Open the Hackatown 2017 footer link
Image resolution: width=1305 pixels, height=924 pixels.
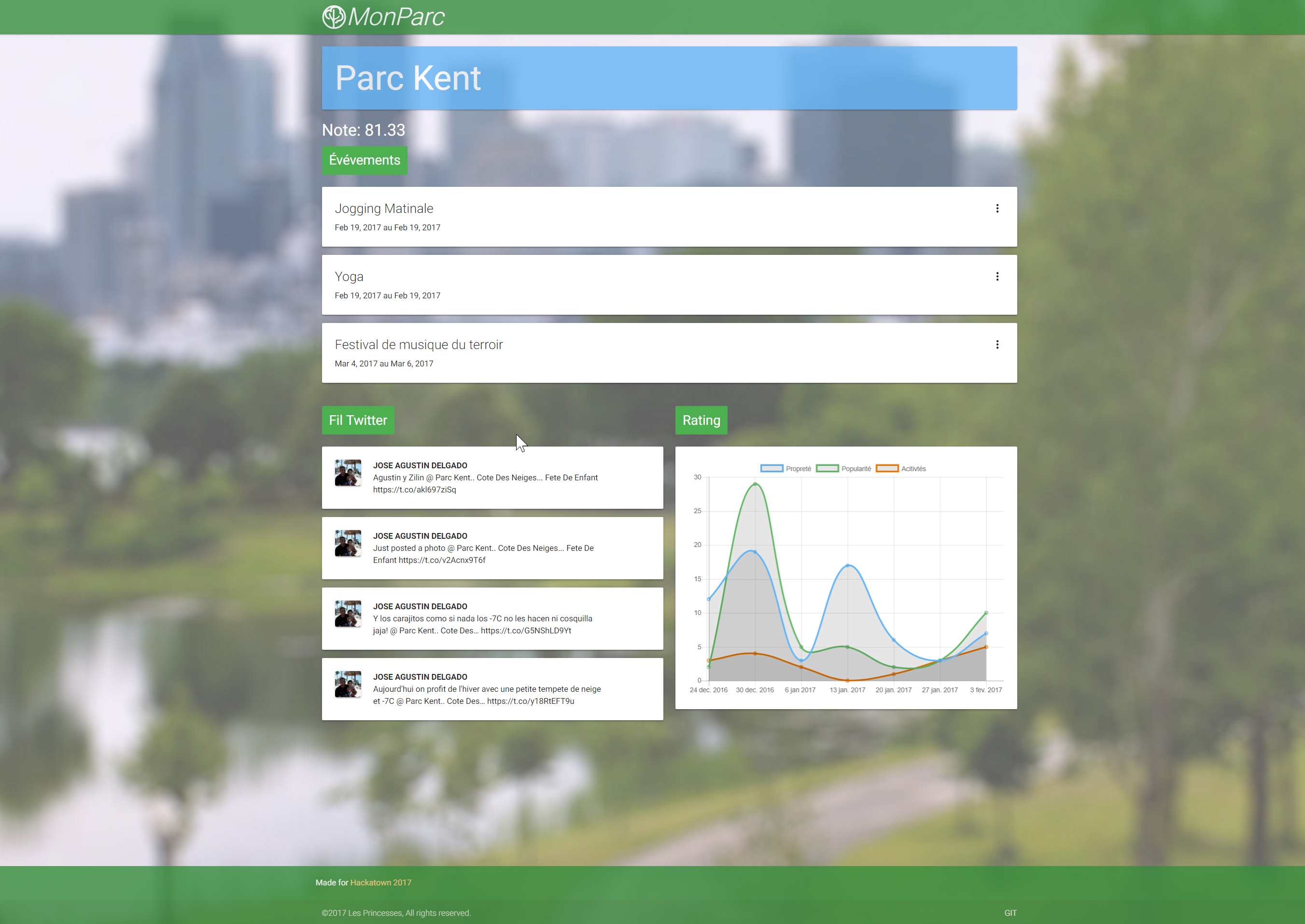[380, 882]
